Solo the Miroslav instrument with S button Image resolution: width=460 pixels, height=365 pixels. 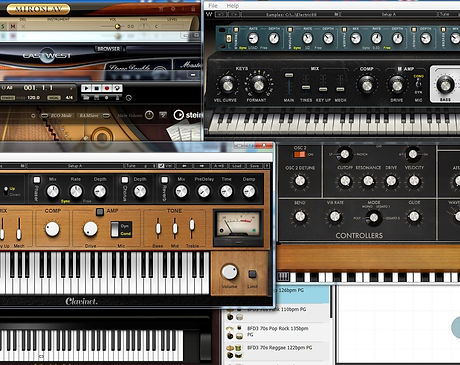3,26
